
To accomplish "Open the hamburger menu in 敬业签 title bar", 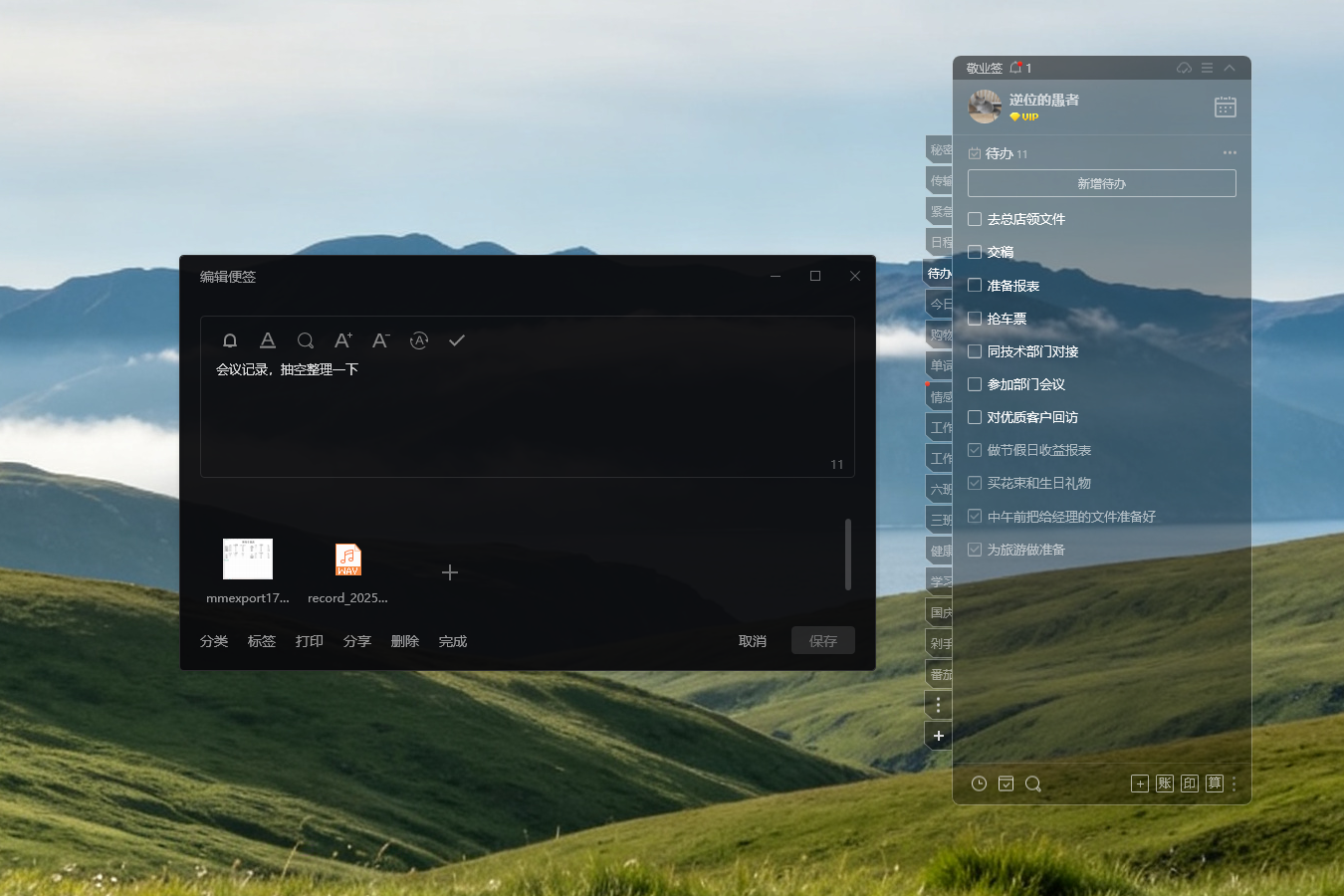I will tap(1207, 68).
